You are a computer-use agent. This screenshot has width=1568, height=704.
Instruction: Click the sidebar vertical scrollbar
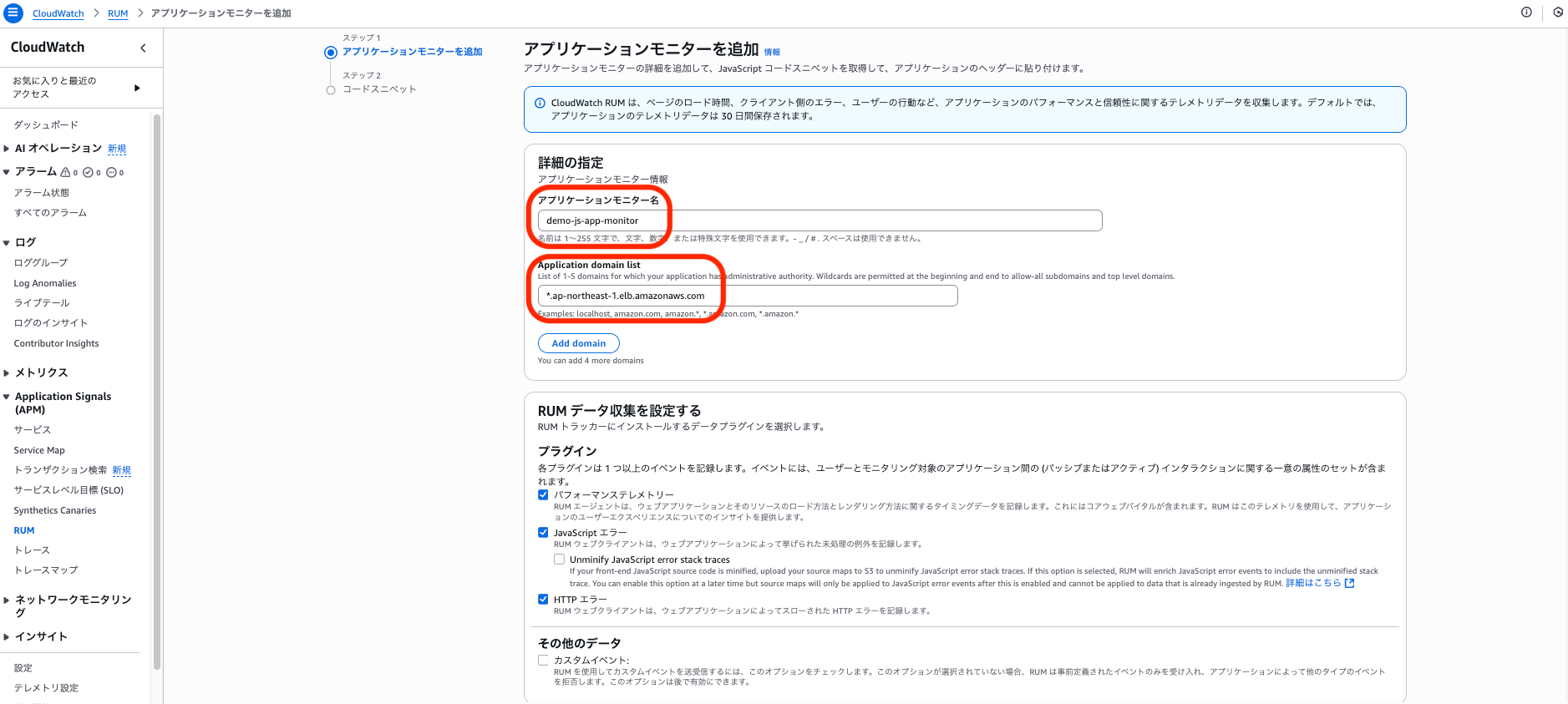point(157,393)
